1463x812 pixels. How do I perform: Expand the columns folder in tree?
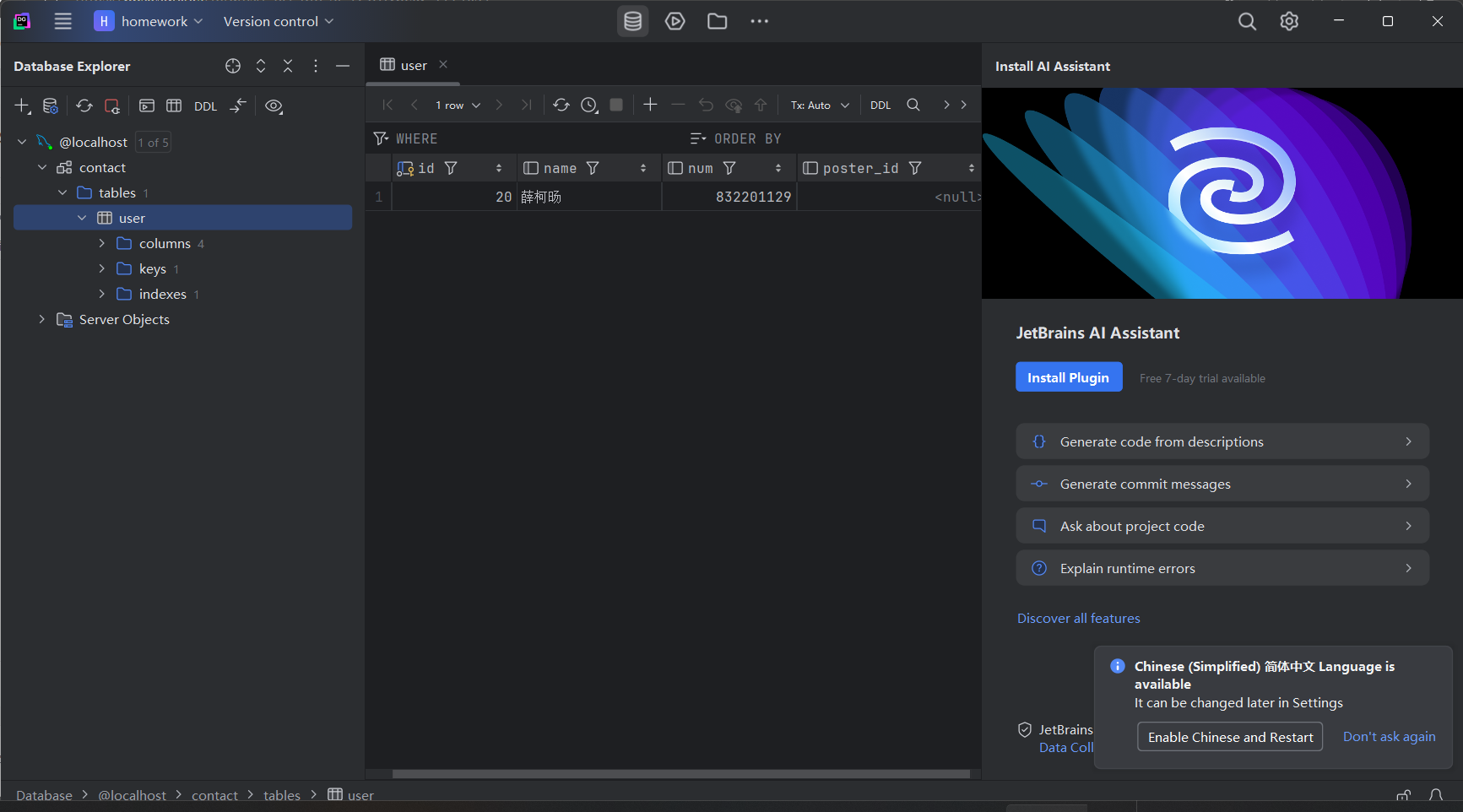coord(102,243)
